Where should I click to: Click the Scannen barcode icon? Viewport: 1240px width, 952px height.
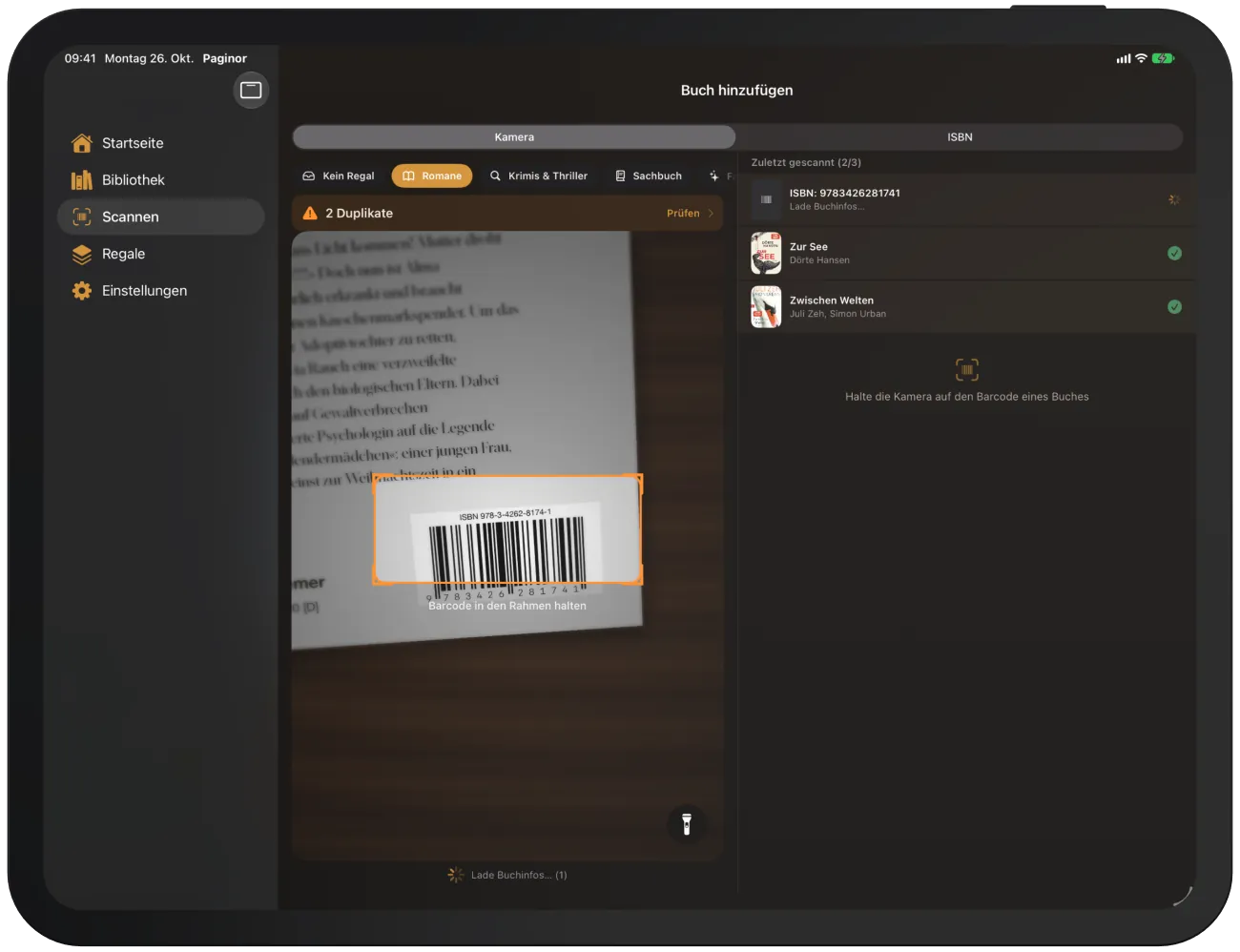pos(82,217)
